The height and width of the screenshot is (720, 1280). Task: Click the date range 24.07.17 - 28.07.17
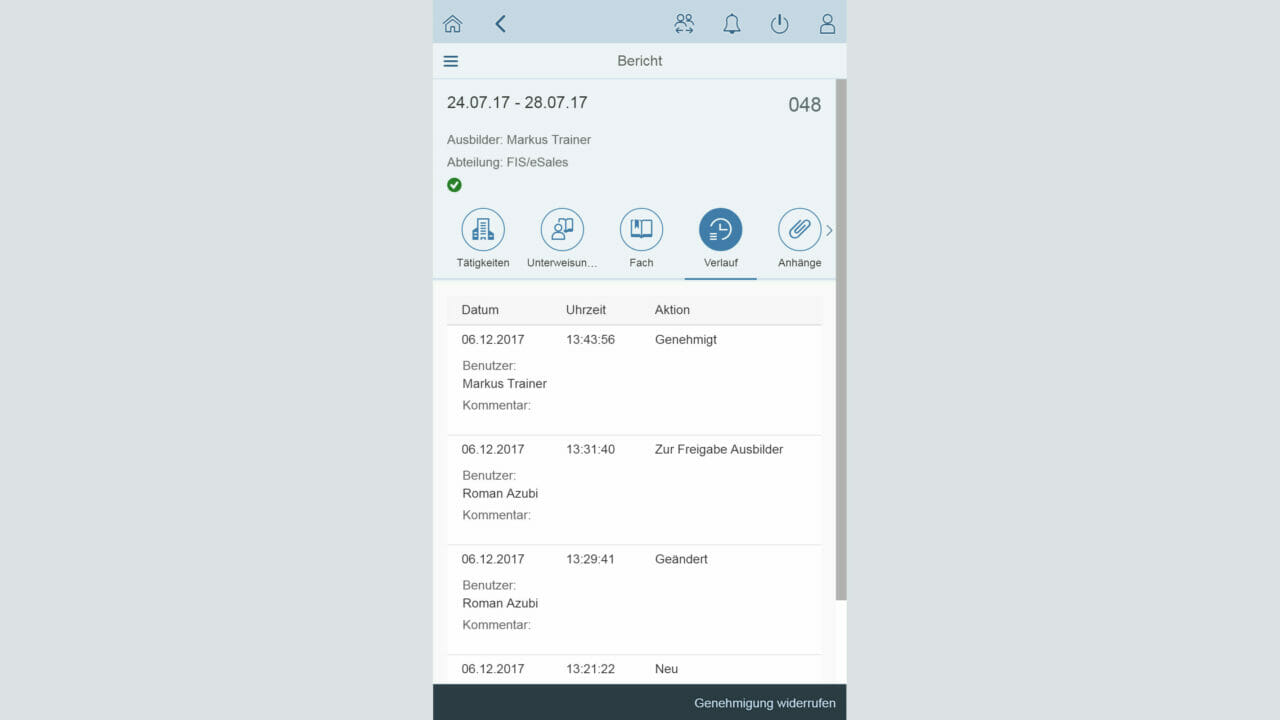tap(517, 103)
